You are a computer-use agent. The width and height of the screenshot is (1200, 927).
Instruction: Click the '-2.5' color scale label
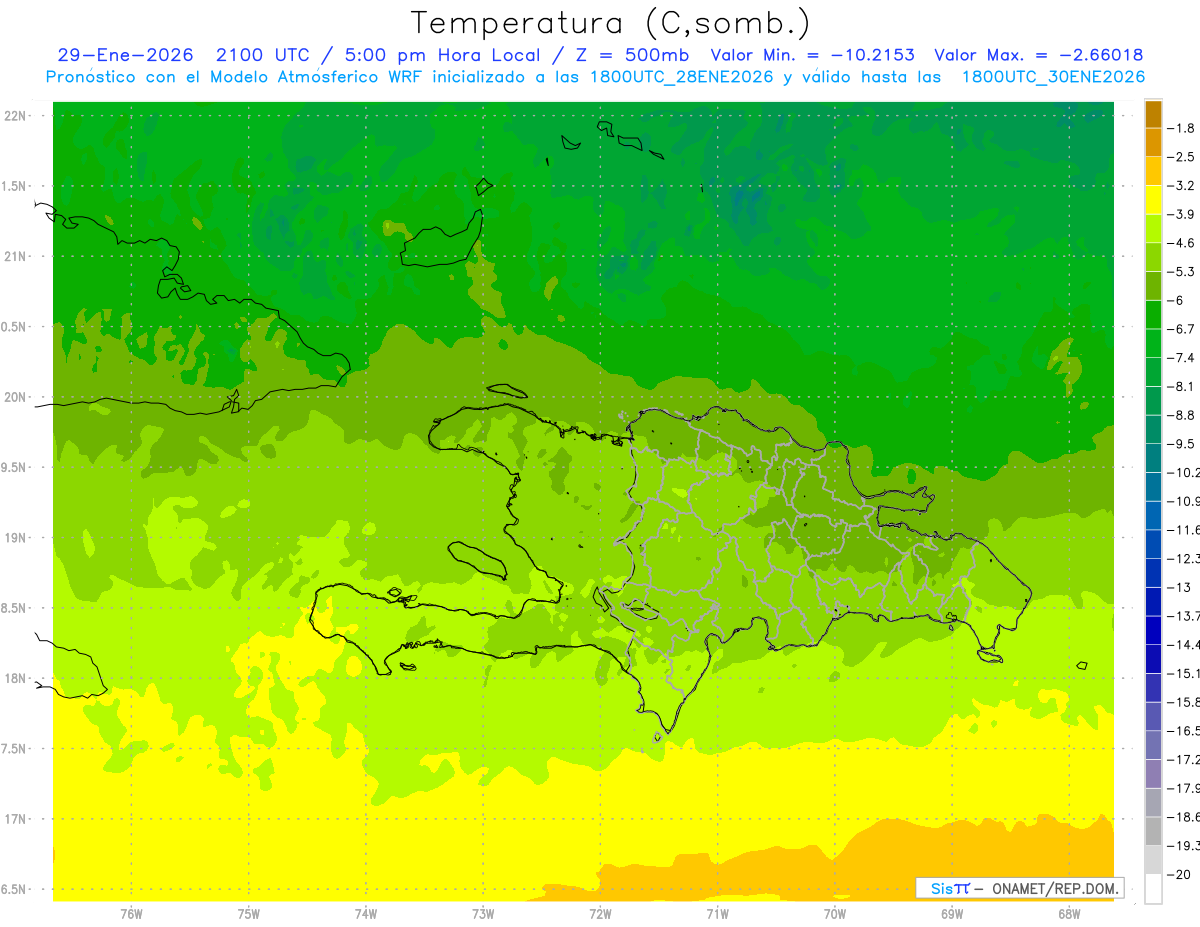[1180, 157]
